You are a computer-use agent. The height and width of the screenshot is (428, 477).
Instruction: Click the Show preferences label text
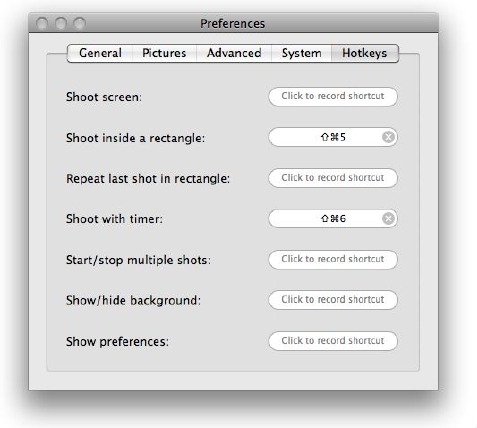coord(117,342)
